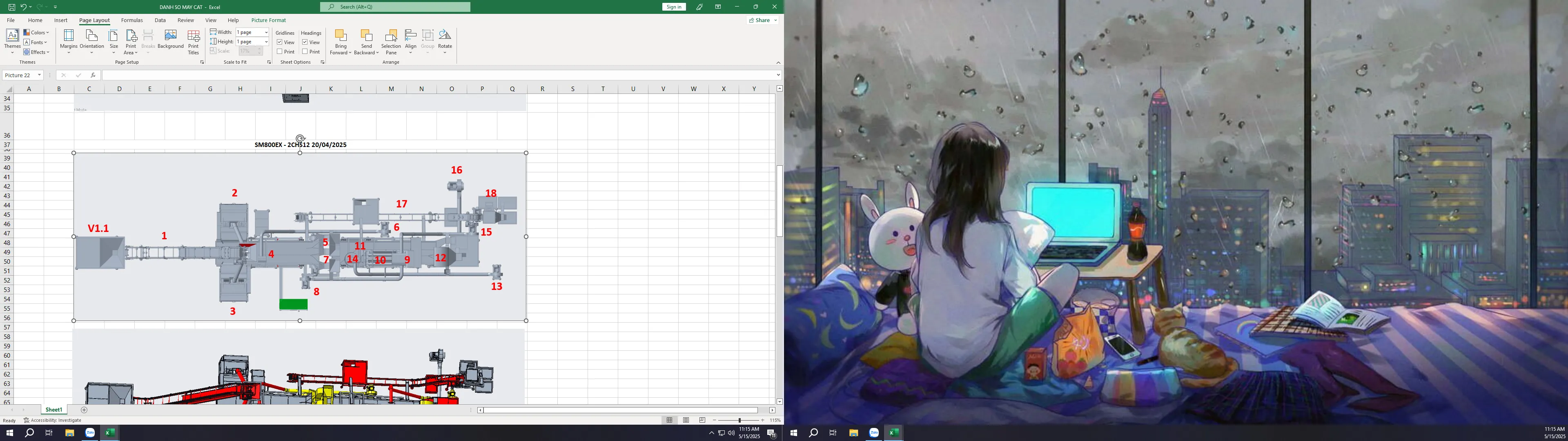Open the File menu
Image resolution: width=1568 pixels, height=441 pixels.
point(11,20)
